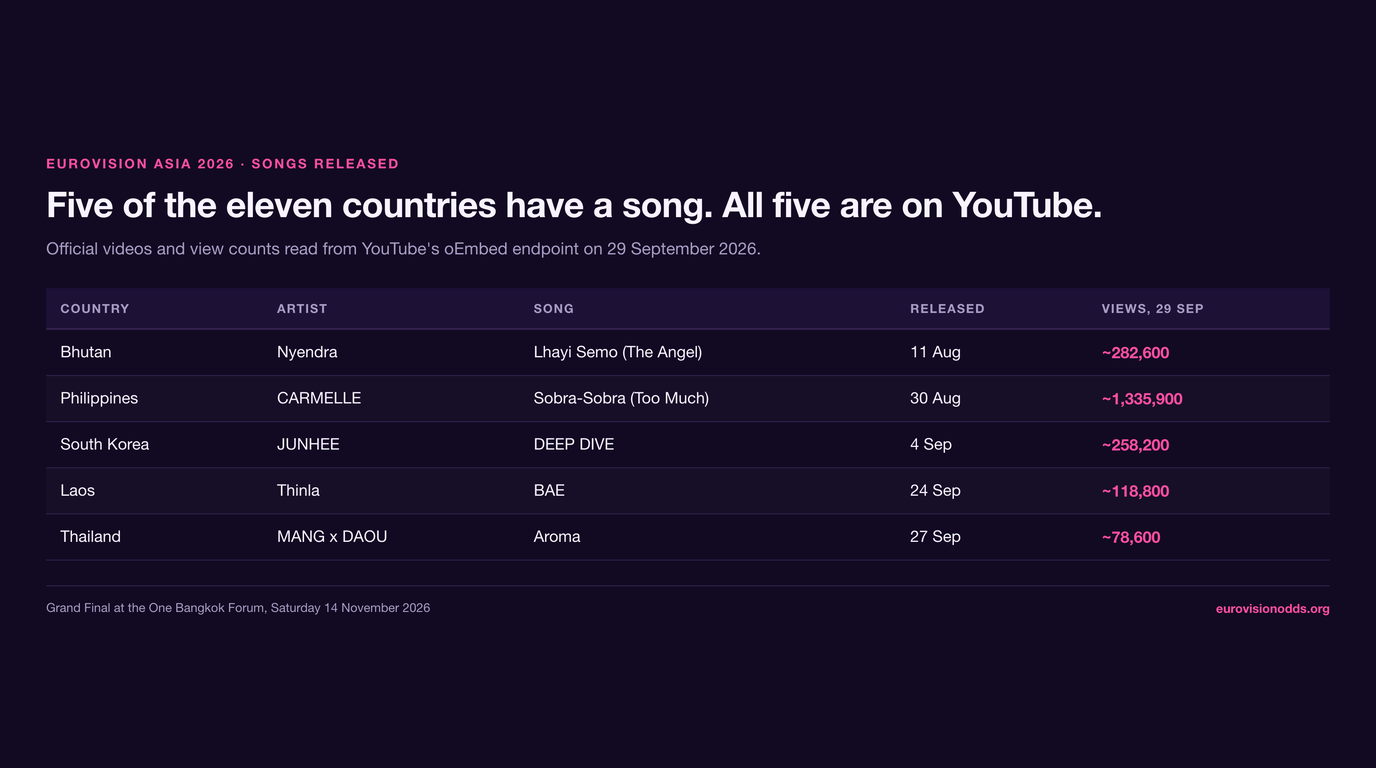1376x768 pixels.
Task: Click the ARTIST column header
Action: [x=302, y=309]
